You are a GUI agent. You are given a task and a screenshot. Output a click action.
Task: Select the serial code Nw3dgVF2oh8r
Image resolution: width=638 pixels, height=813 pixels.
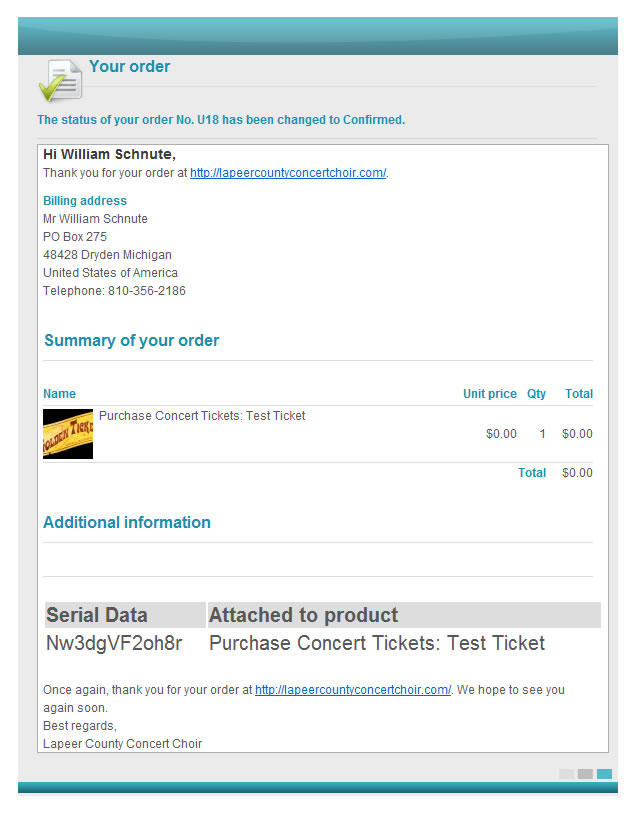pyautogui.click(x=114, y=643)
